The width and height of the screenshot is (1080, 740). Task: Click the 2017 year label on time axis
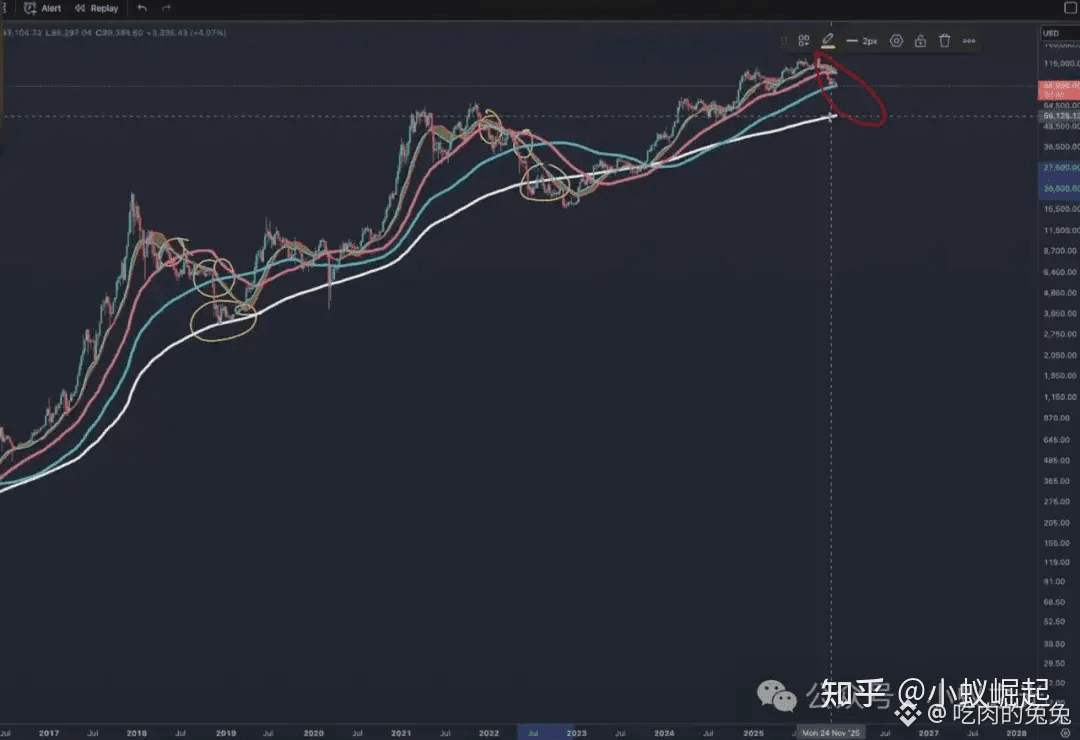49,733
